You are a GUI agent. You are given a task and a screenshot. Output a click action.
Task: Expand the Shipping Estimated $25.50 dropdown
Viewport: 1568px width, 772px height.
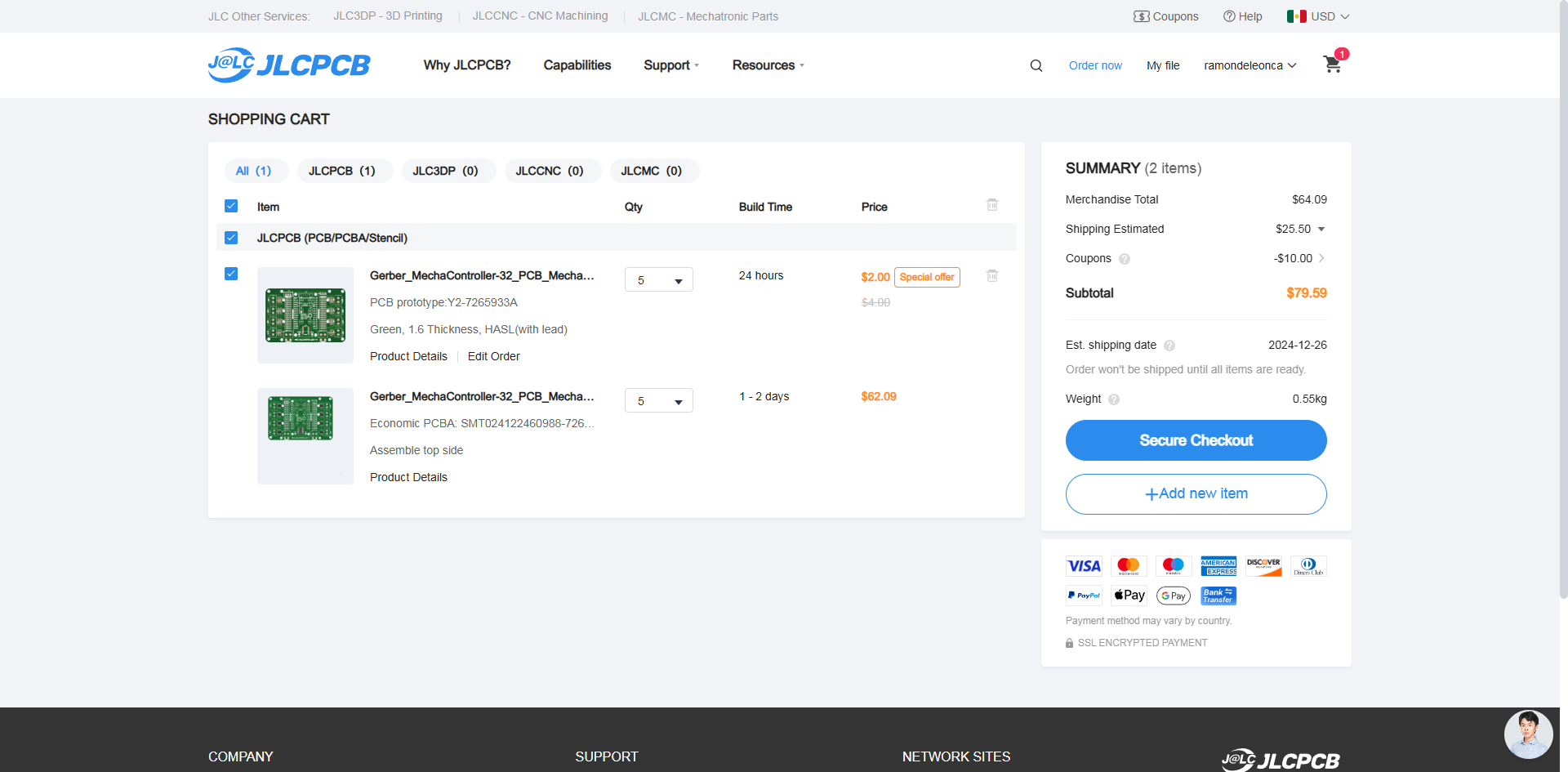click(1321, 230)
